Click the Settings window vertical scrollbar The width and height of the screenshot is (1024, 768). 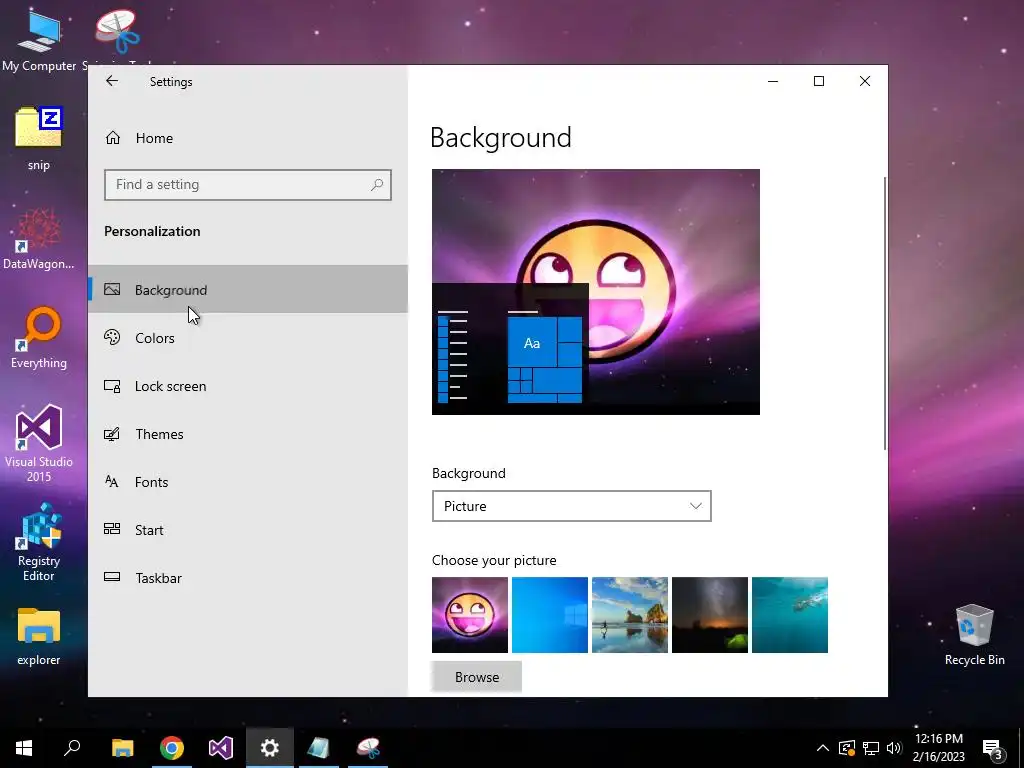(x=885, y=313)
